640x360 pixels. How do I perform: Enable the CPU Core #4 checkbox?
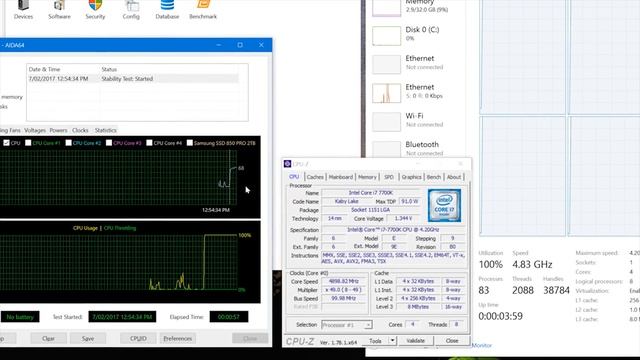click(149, 143)
